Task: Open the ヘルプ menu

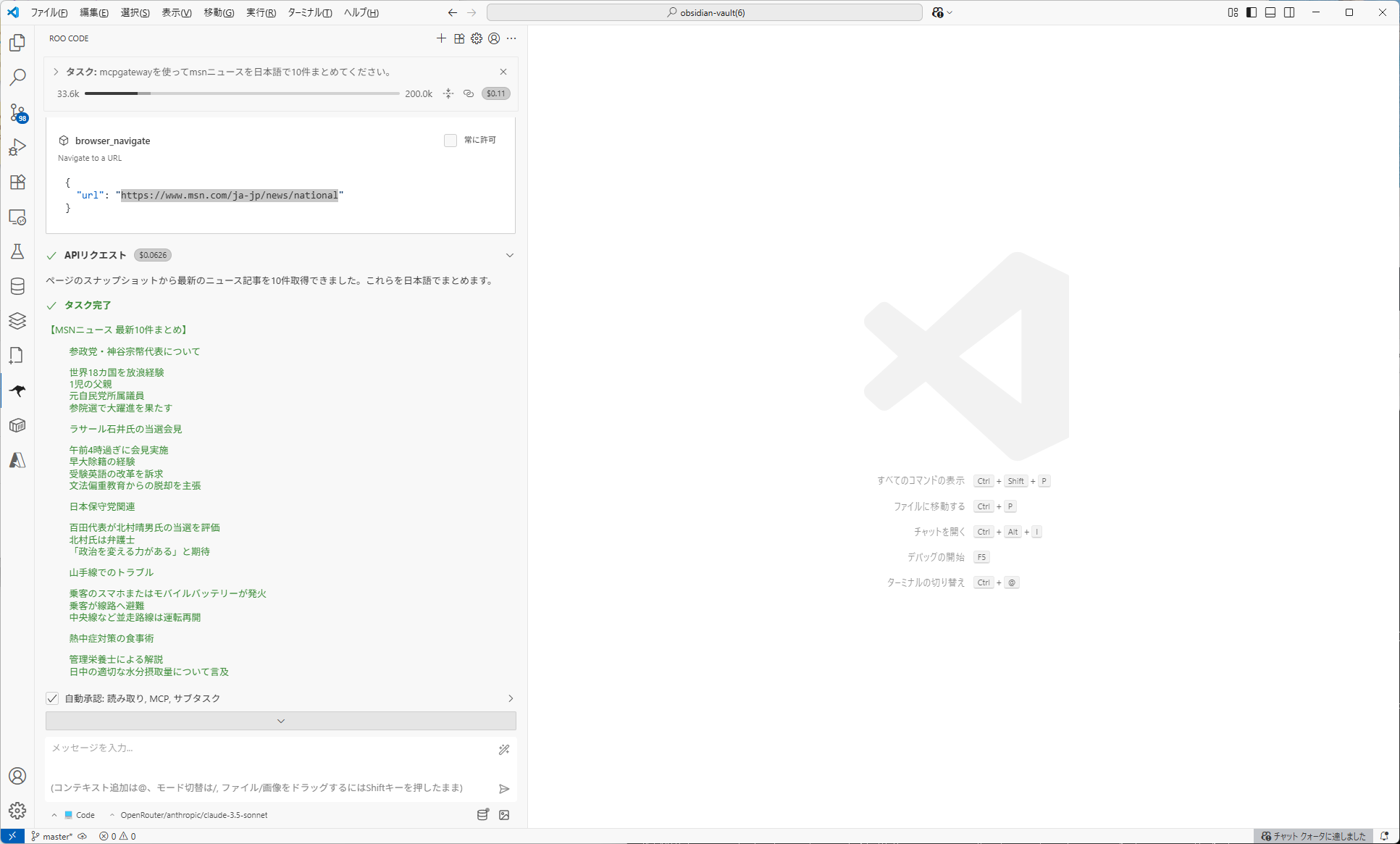Action: 361,12
